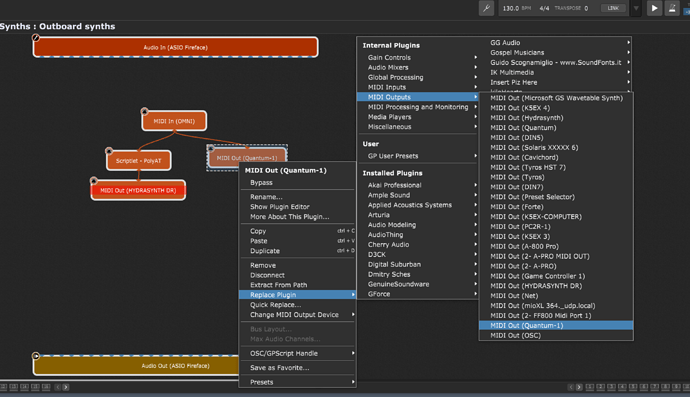Expand MIDI Inputs category

418,87
